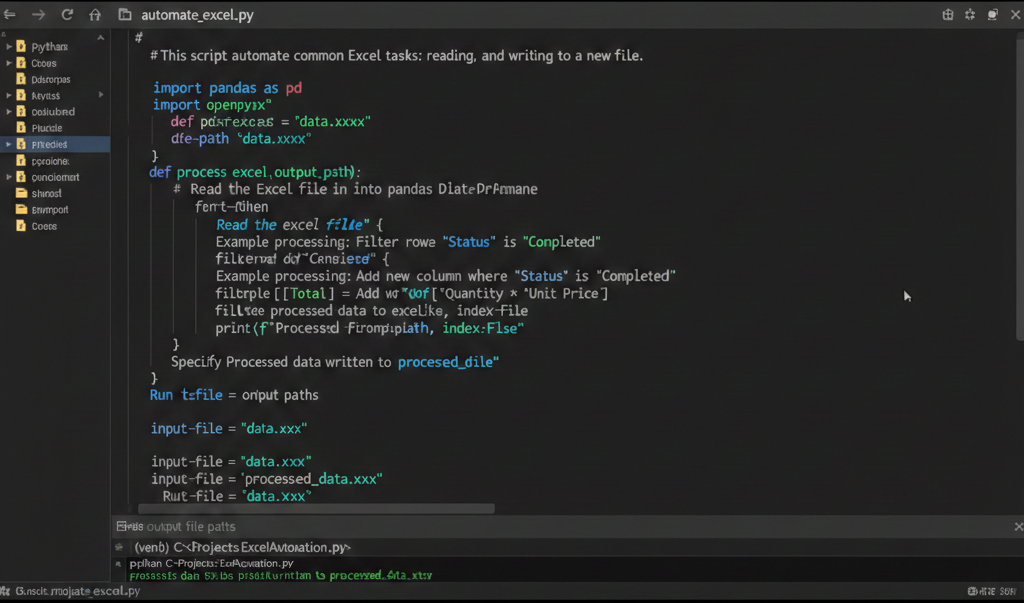Viewport: 1024px width, 603px height.
Task: Click the collapse arrow above the sidebar tree
Action: click(103, 37)
